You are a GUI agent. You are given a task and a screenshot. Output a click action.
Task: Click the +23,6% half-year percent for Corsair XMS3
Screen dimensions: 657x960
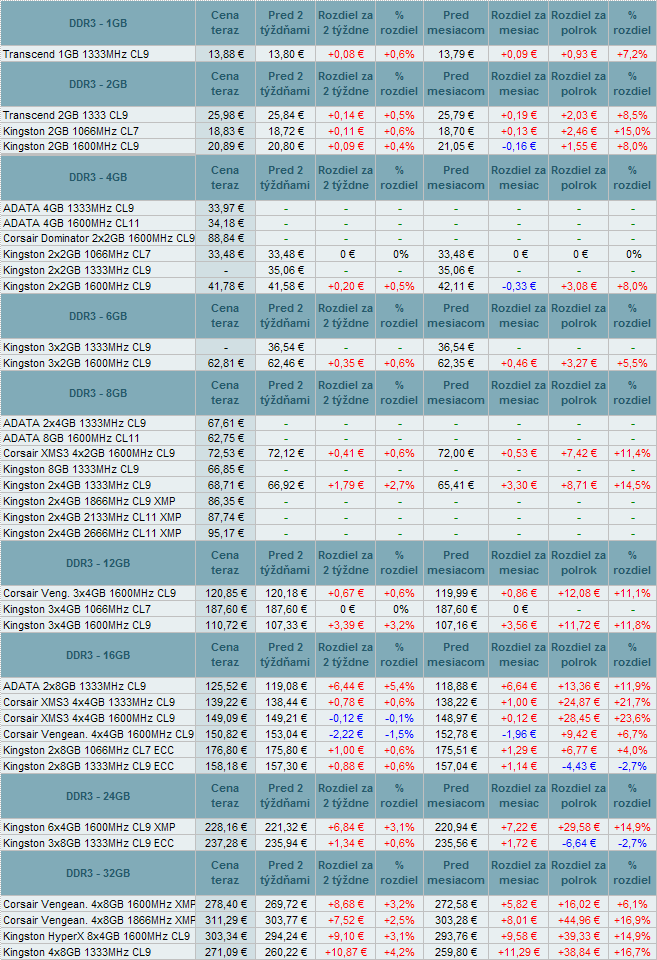633,718
